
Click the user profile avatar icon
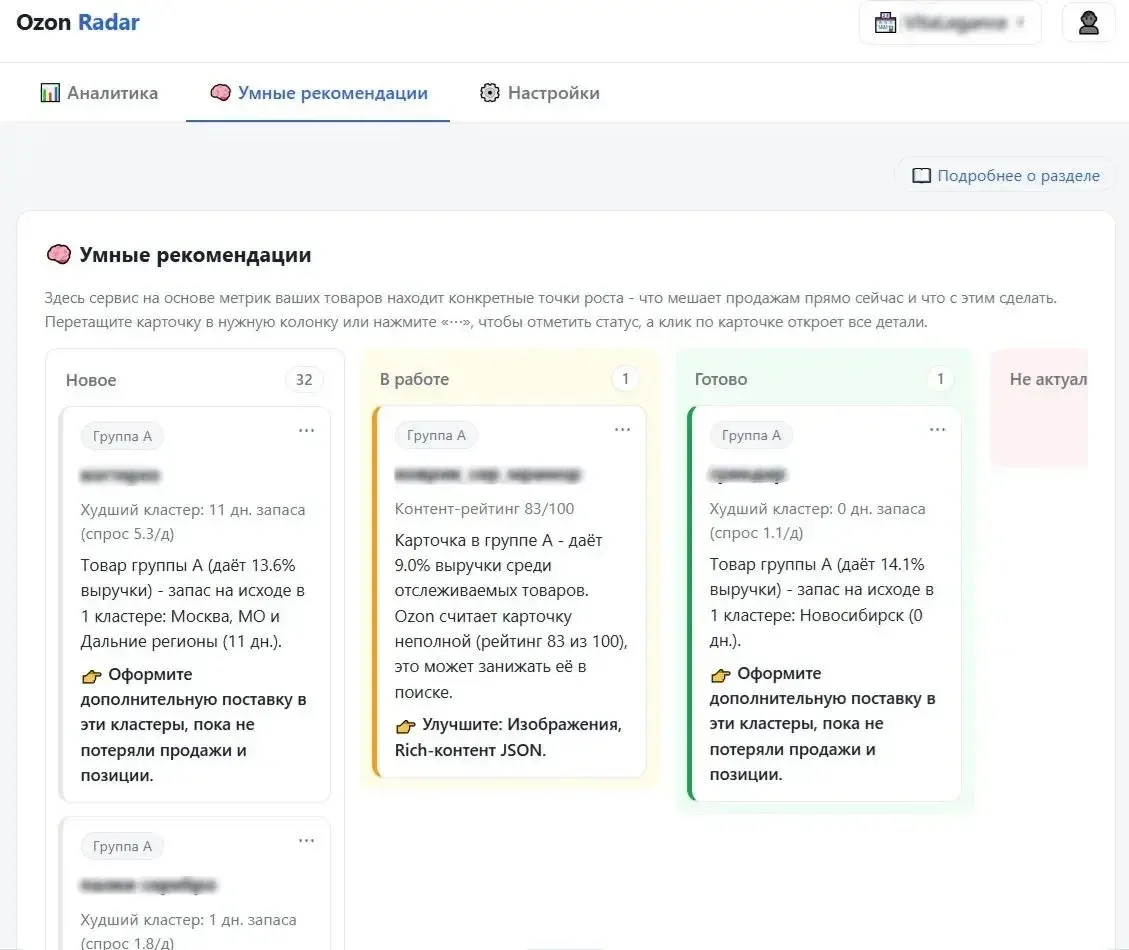(1088, 23)
